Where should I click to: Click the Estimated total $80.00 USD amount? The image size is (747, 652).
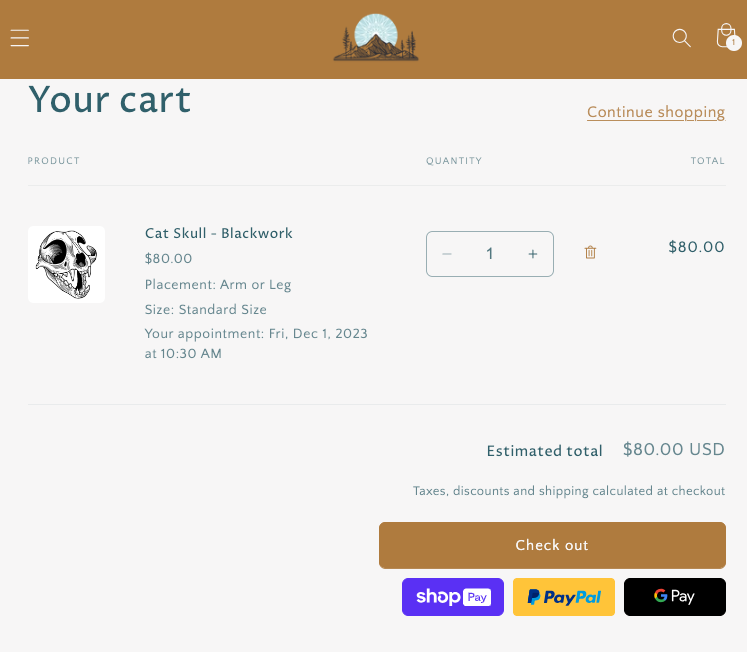pos(673,450)
